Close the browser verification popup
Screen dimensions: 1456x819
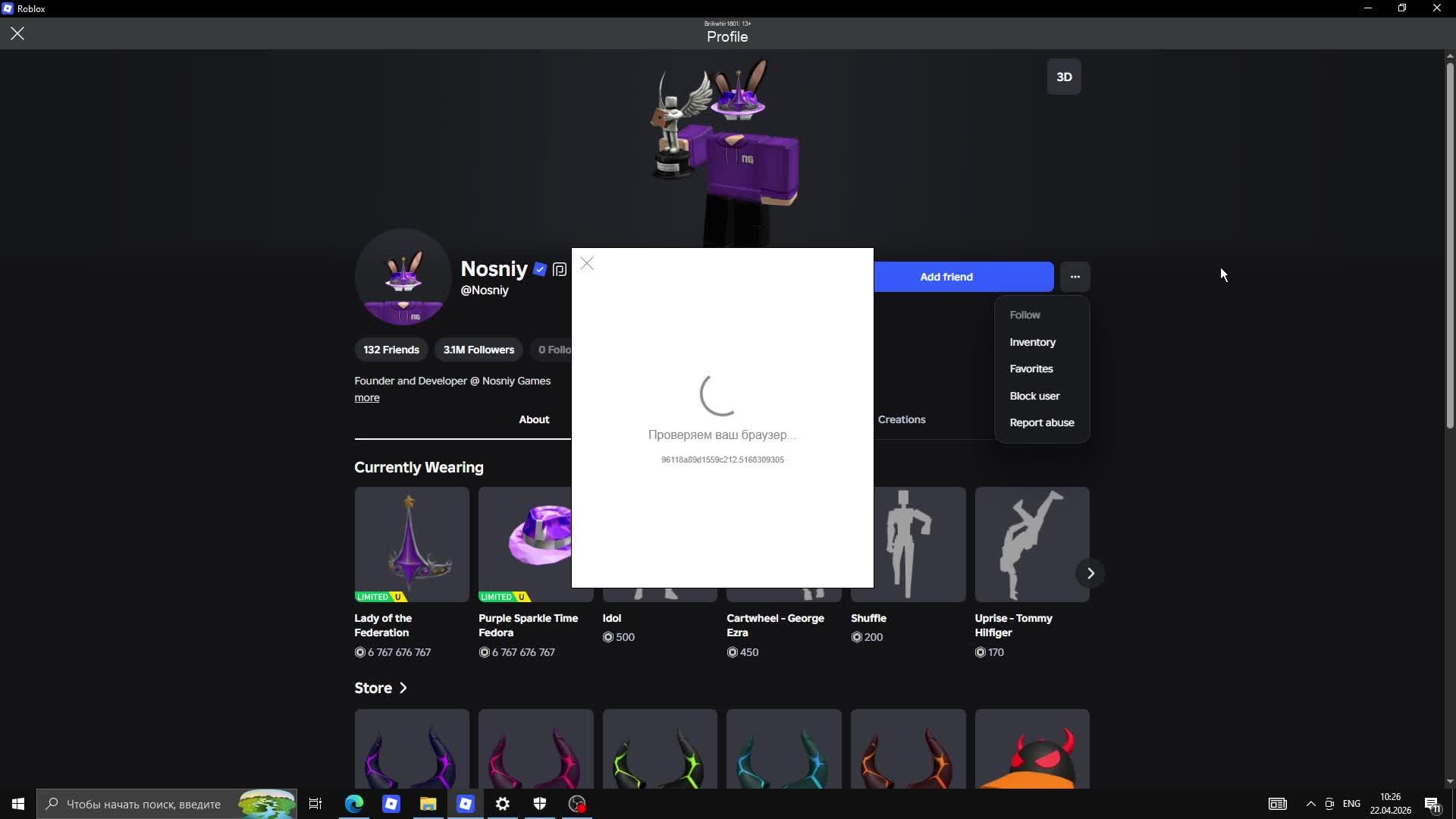point(587,263)
